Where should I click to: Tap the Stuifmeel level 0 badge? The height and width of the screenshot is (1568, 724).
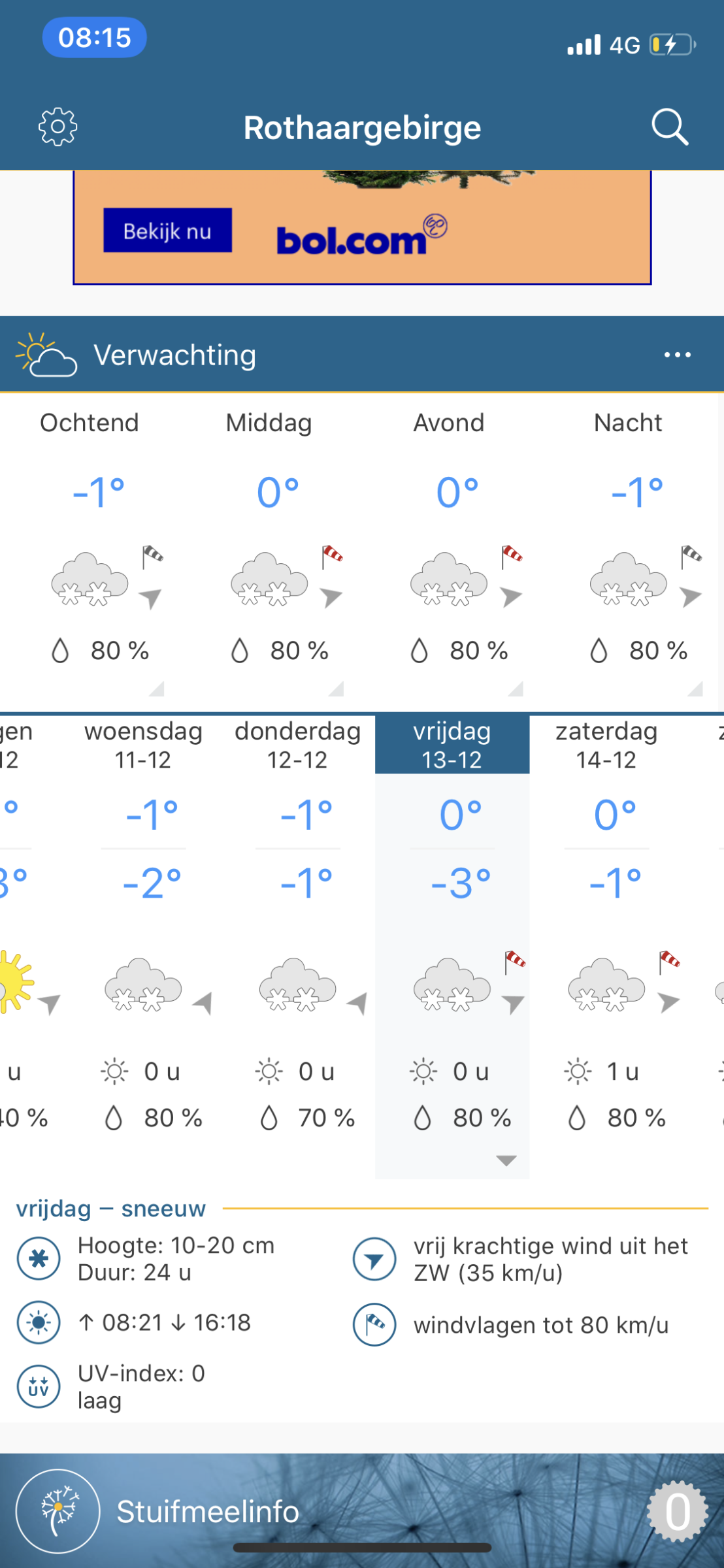678,1512
